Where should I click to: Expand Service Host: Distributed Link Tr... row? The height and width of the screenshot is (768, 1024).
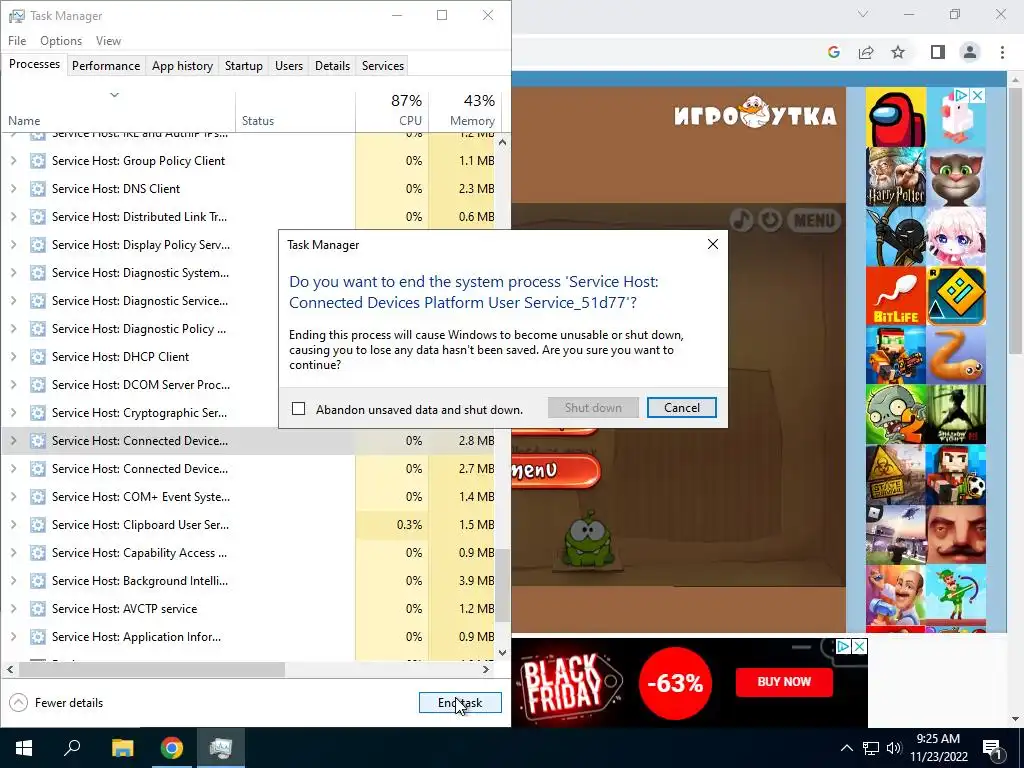[x=14, y=217]
